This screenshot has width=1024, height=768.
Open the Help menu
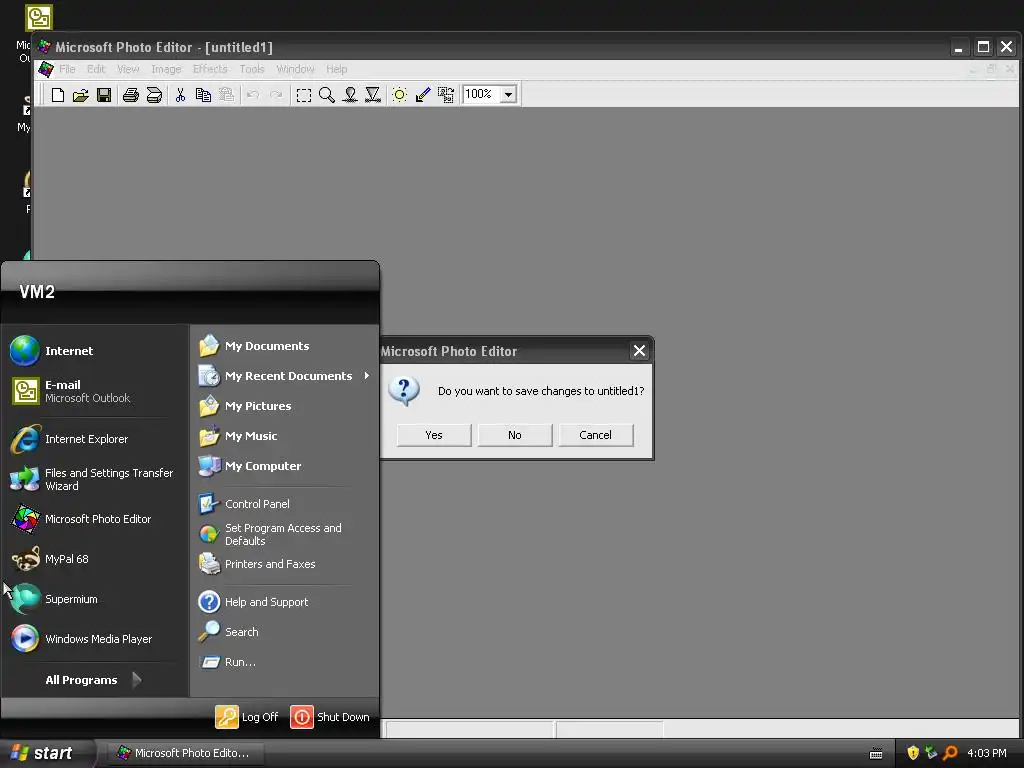click(x=336, y=69)
